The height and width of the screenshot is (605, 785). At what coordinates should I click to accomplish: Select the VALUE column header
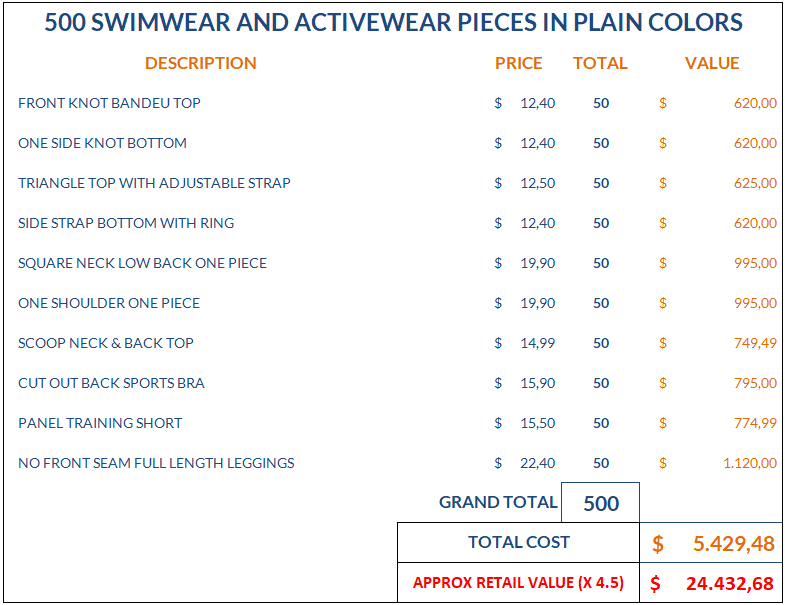712,63
